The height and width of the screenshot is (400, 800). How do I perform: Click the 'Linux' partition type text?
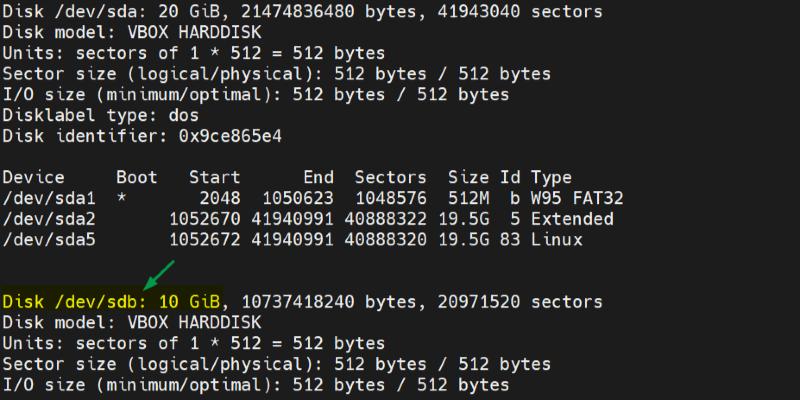pyautogui.click(x=556, y=239)
